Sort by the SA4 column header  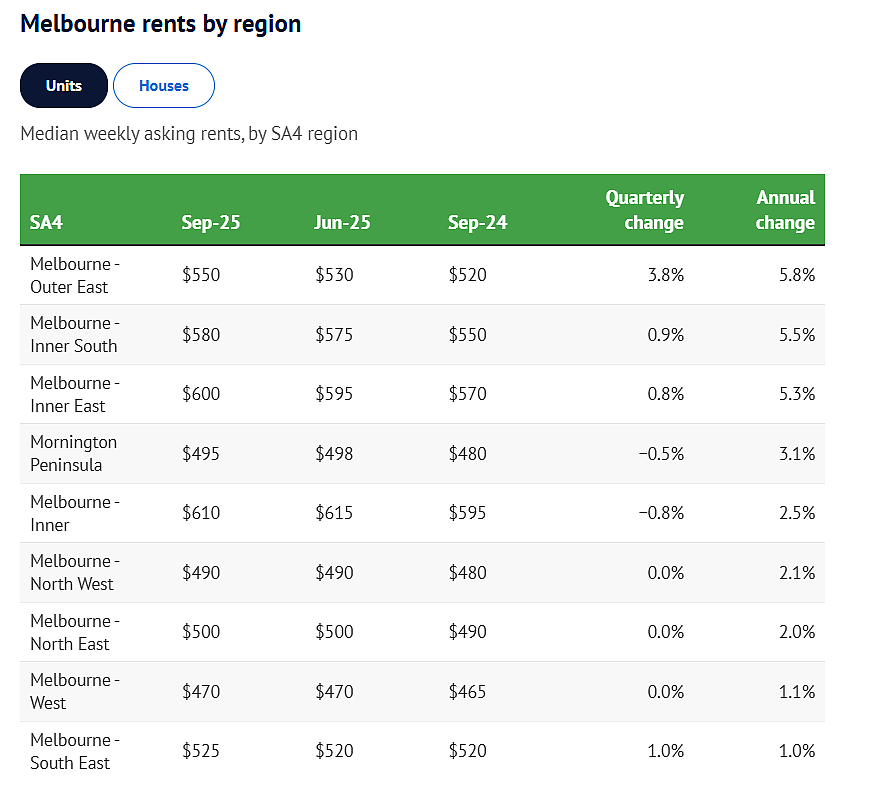pos(46,222)
